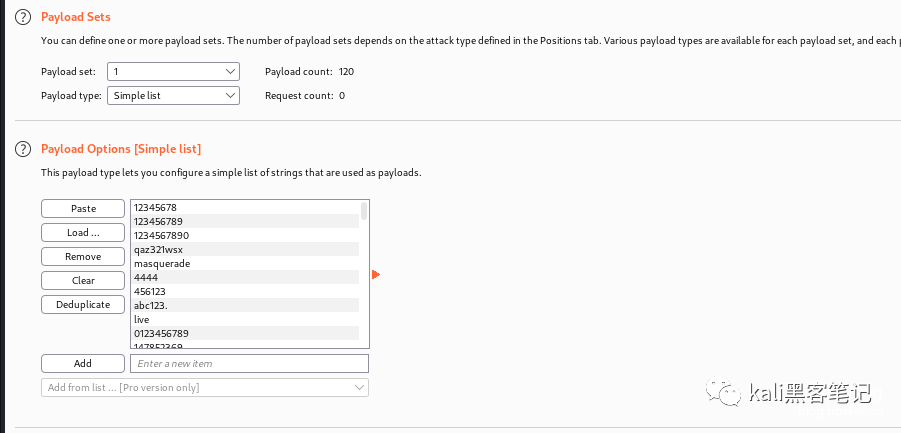Open the Payload Options help icon

coord(22,149)
